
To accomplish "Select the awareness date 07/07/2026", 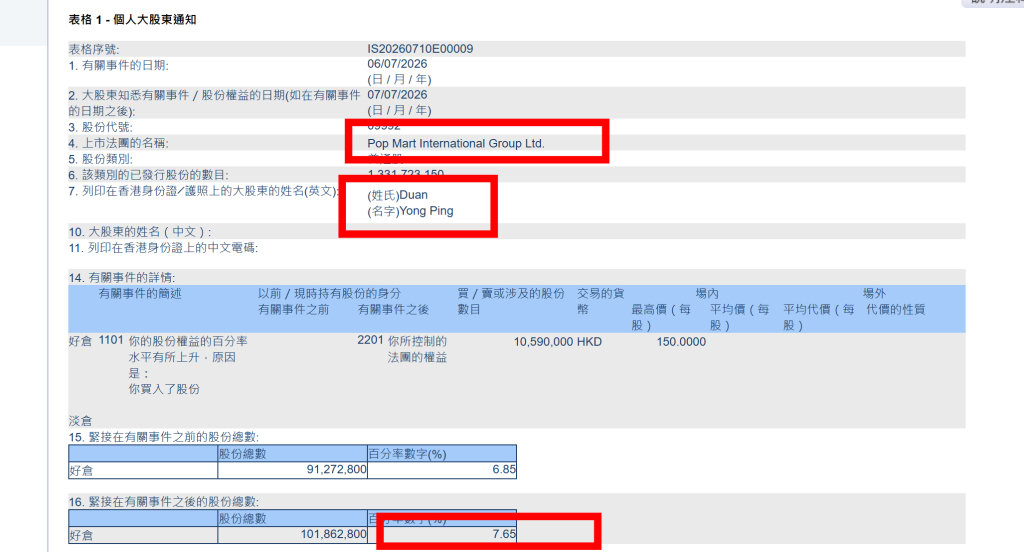I will [x=397, y=95].
